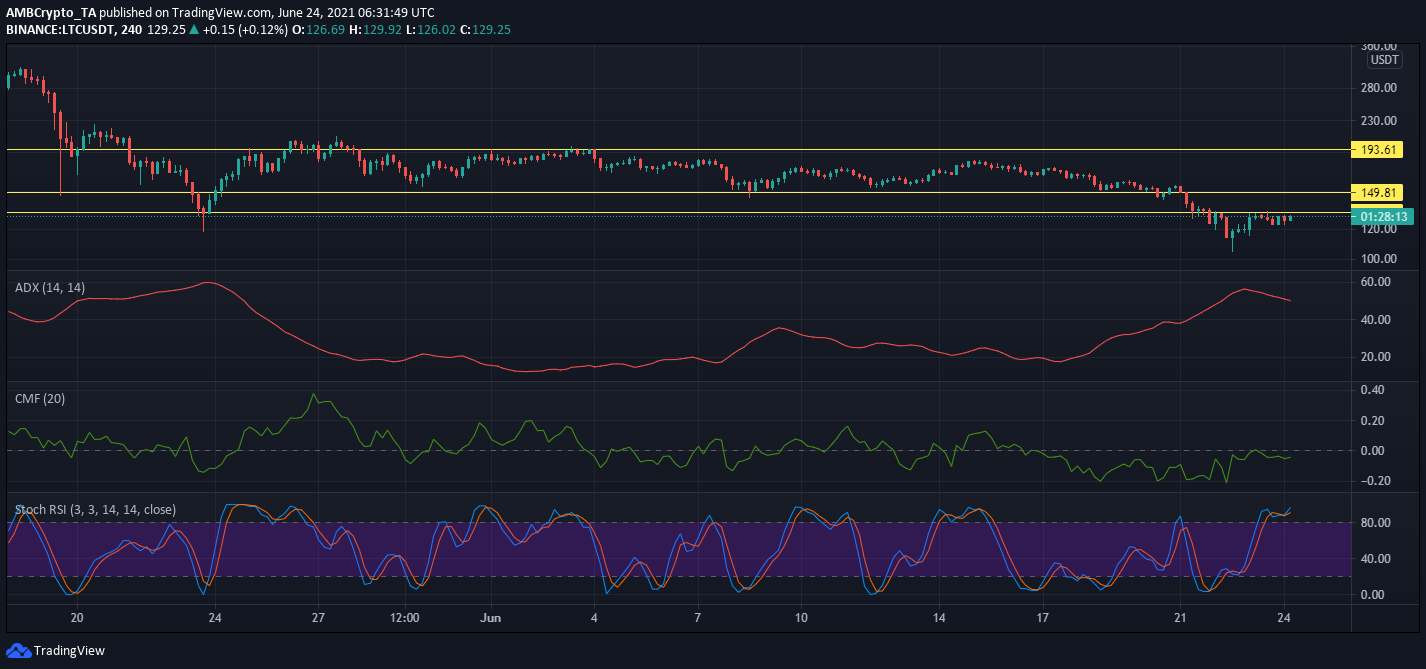Click the +0.15 (0.12%) price change value
The height and width of the screenshot is (669, 1426).
click(247, 31)
